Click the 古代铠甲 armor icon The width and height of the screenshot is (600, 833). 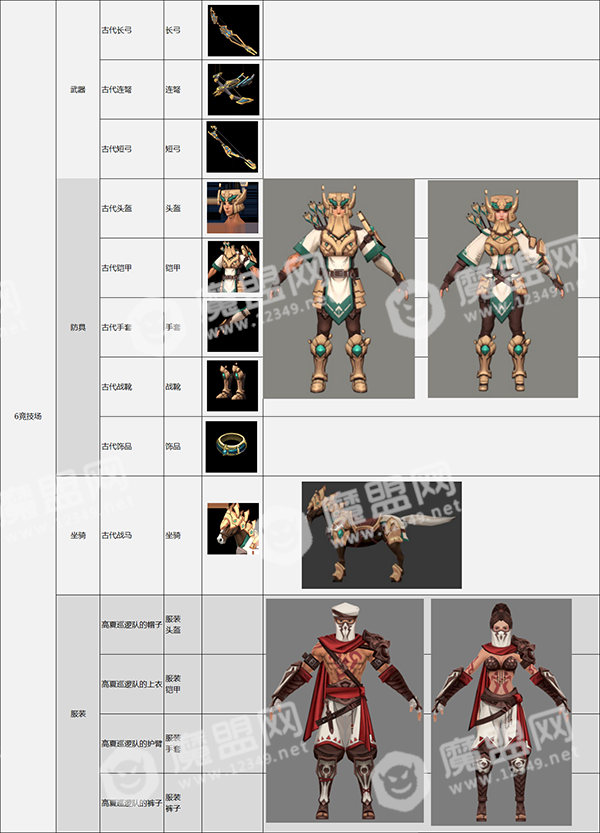[233, 267]
